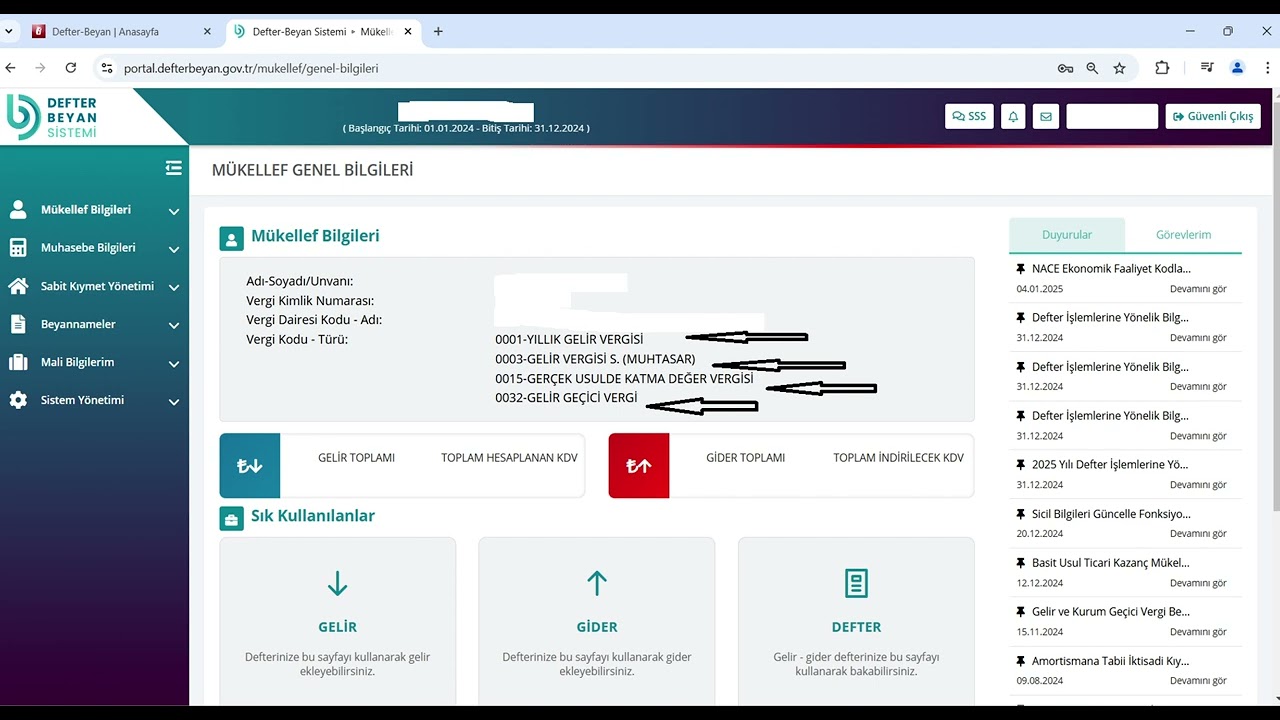Screen dimensions: 1280x720
Task: Open Devamını gör for Gelir ve Kurum Geçici Vergi
Action: coord(1198,632)
